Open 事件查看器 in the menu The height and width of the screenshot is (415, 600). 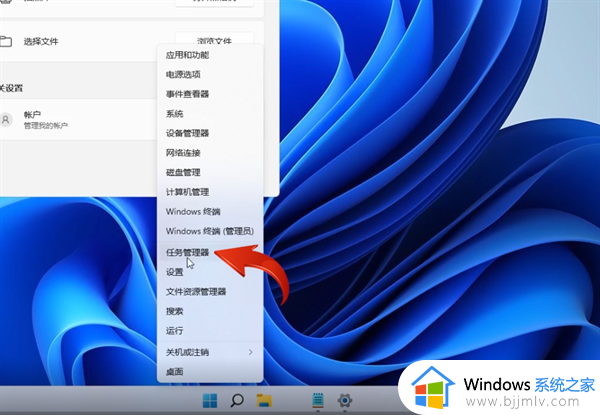[x=210, y=94]
